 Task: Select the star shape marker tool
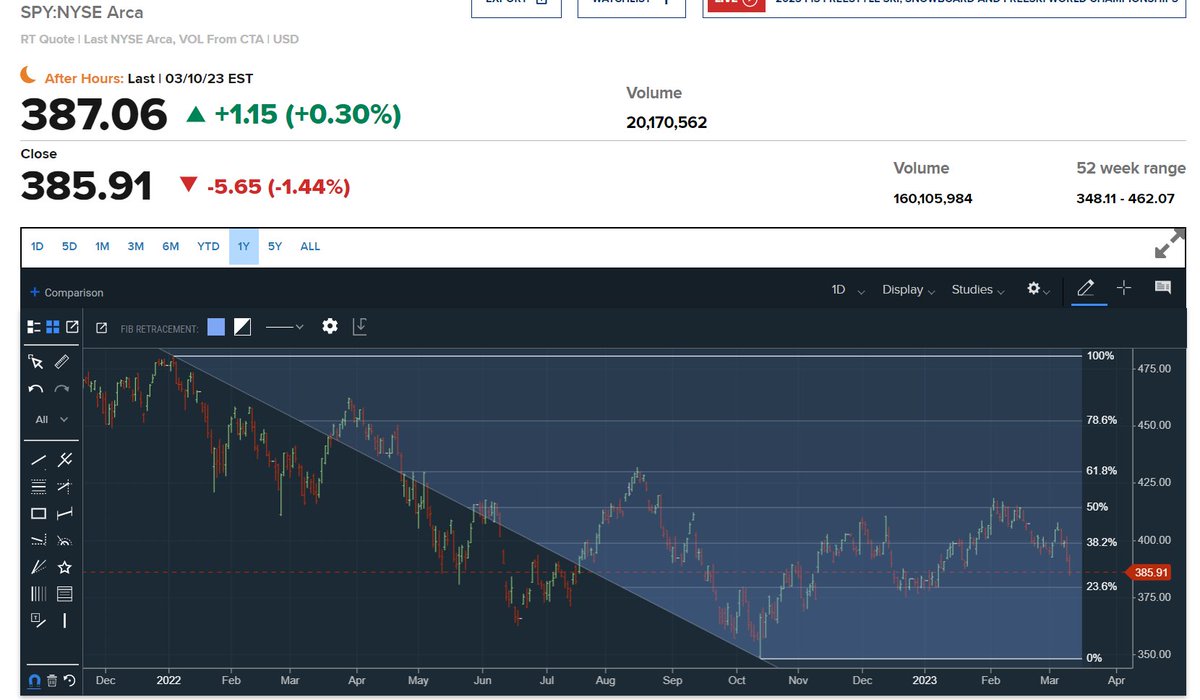click(x=65, y=567)
